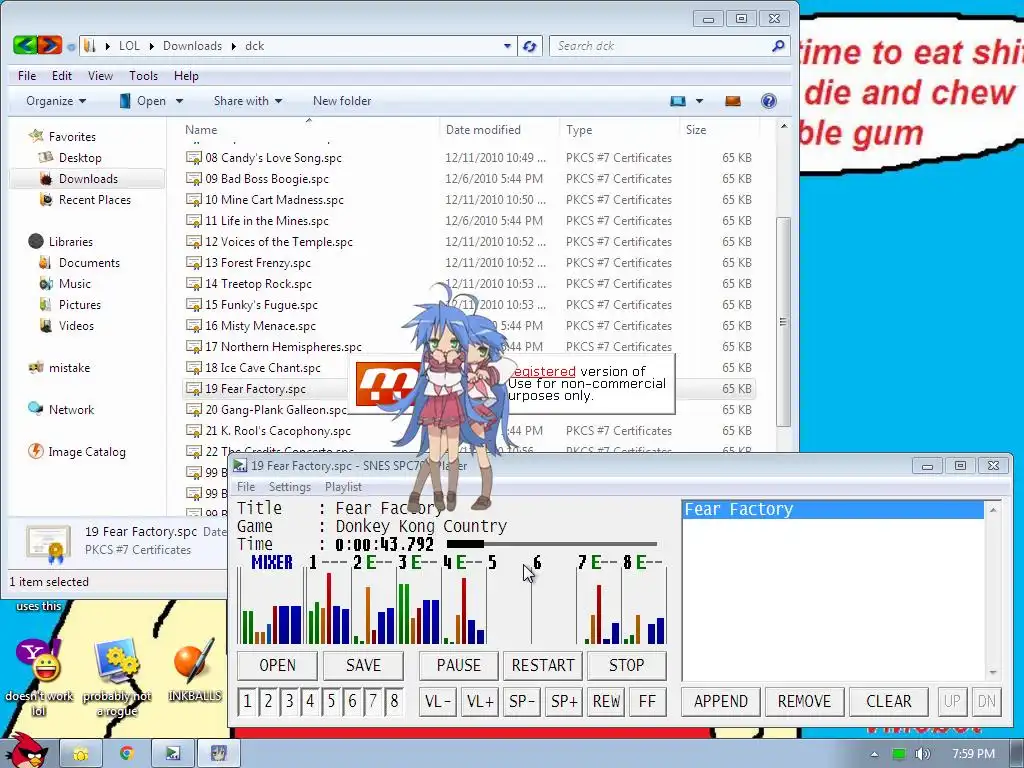Open address bar history dropdown arrow
Viewport: 1024px width, 768px height.
click(x=507, y=46)
